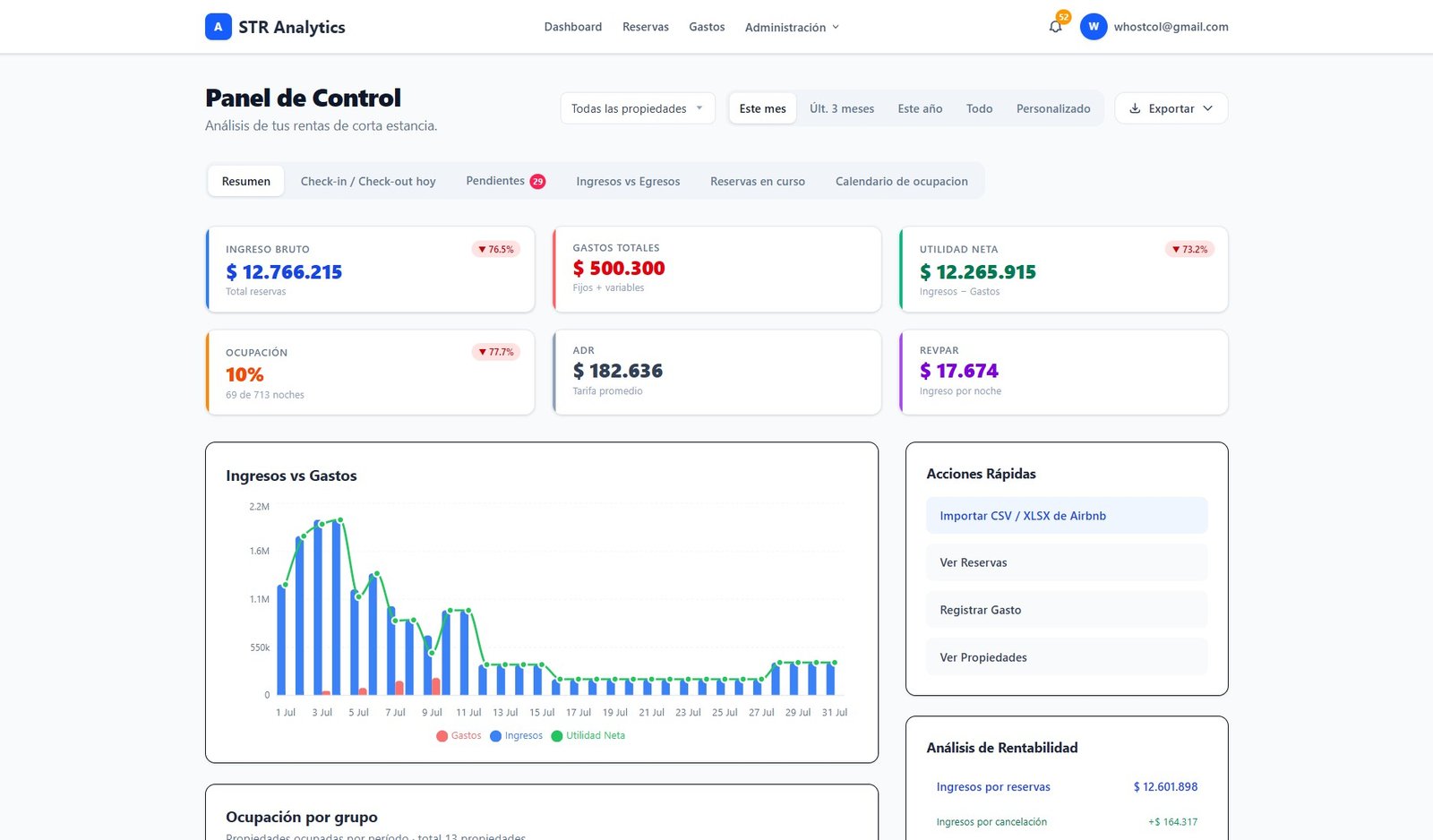
Task: Click the RevPAR value $ 17.674
Action: (x=959, y=371)
